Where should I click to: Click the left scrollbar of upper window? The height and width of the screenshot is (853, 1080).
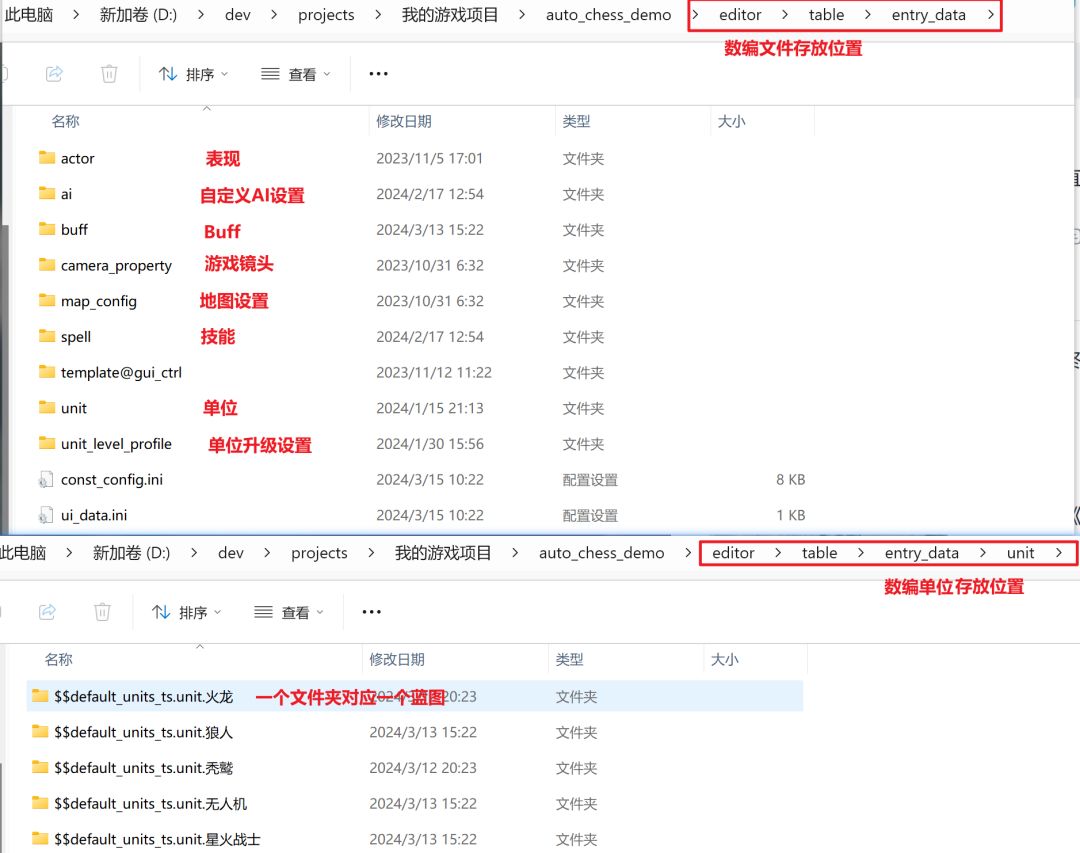click(x=5, y=378)
